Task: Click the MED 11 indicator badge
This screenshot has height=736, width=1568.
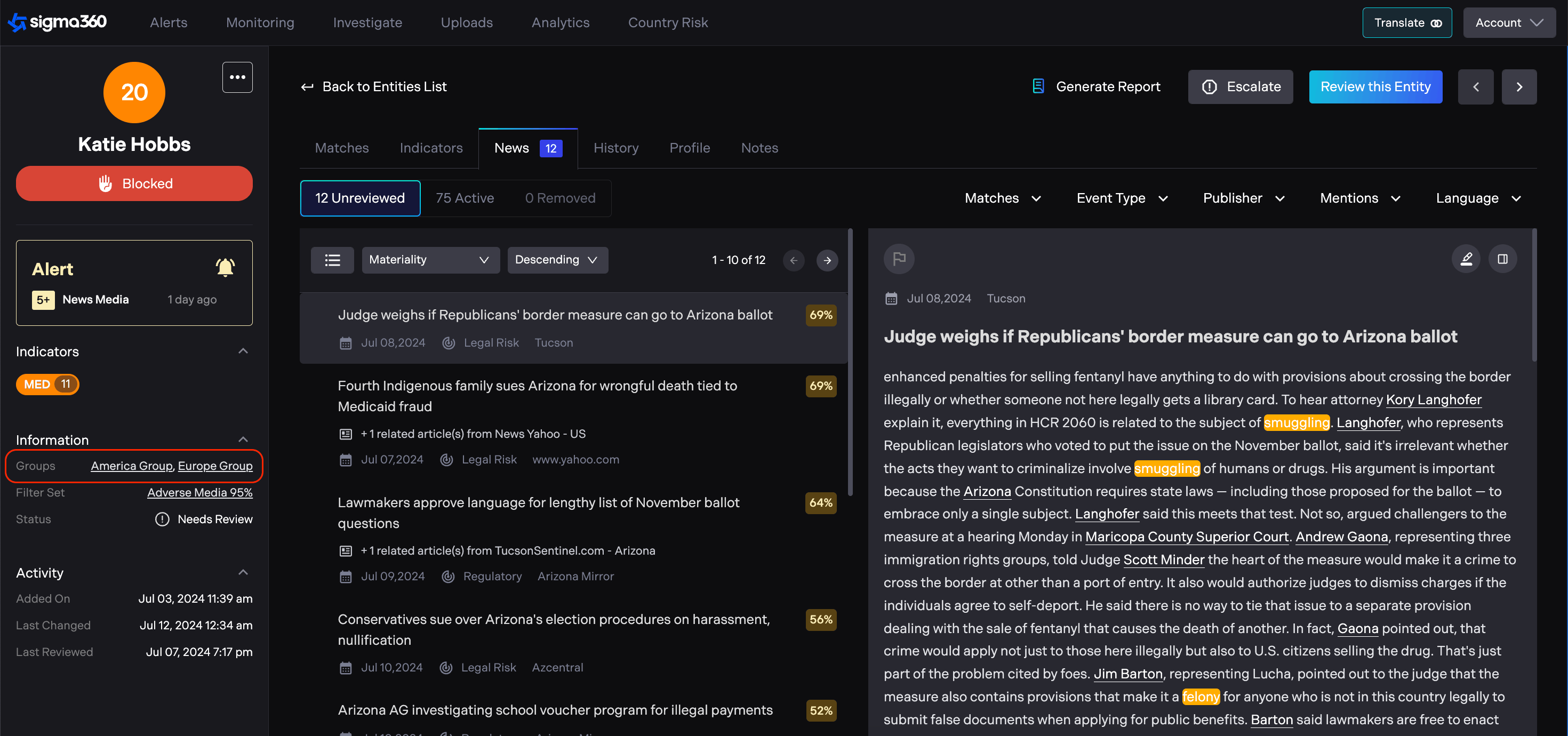Action: tap(47, 384)
